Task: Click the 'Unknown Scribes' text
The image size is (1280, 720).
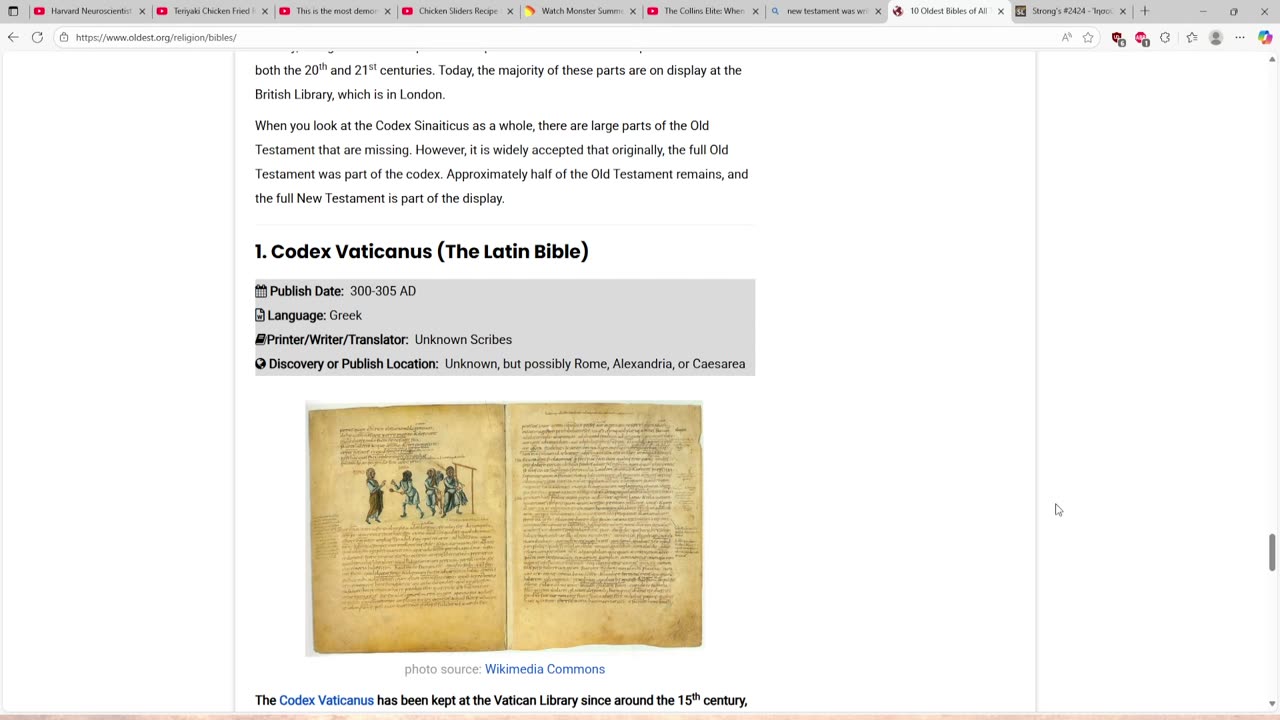Action: pyautogui.click(x=463, y=340)
